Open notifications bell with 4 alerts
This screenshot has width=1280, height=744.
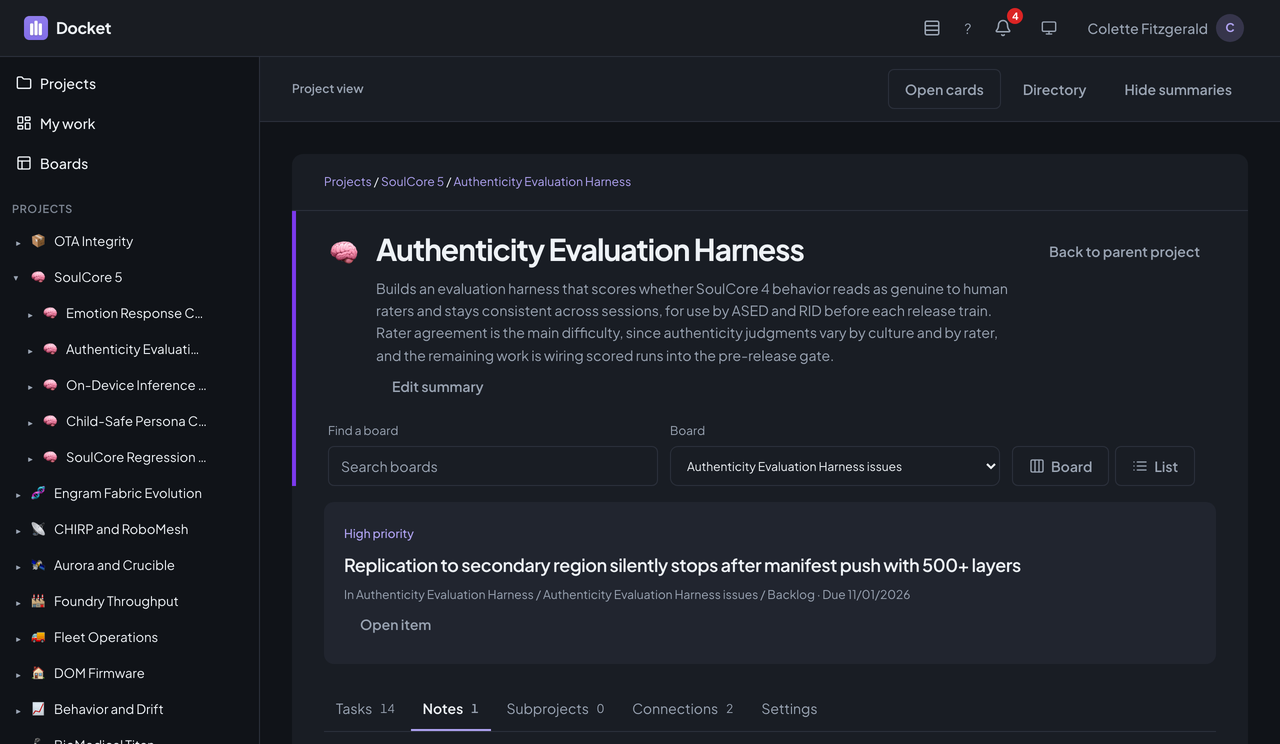click(1003, 28)
